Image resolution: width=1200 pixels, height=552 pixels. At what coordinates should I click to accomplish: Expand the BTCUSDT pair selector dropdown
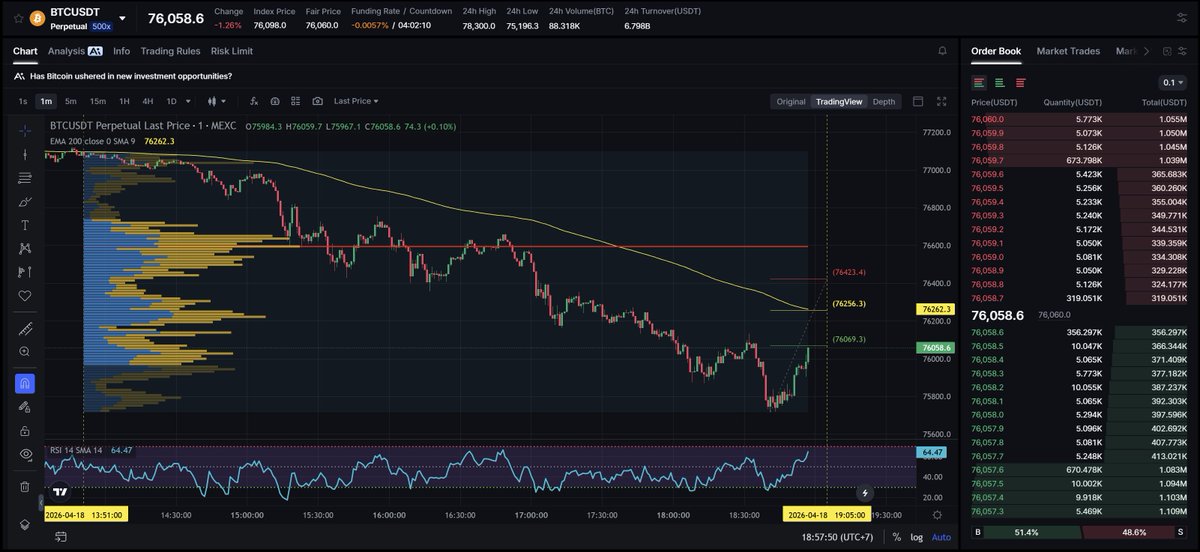[122, 18]
